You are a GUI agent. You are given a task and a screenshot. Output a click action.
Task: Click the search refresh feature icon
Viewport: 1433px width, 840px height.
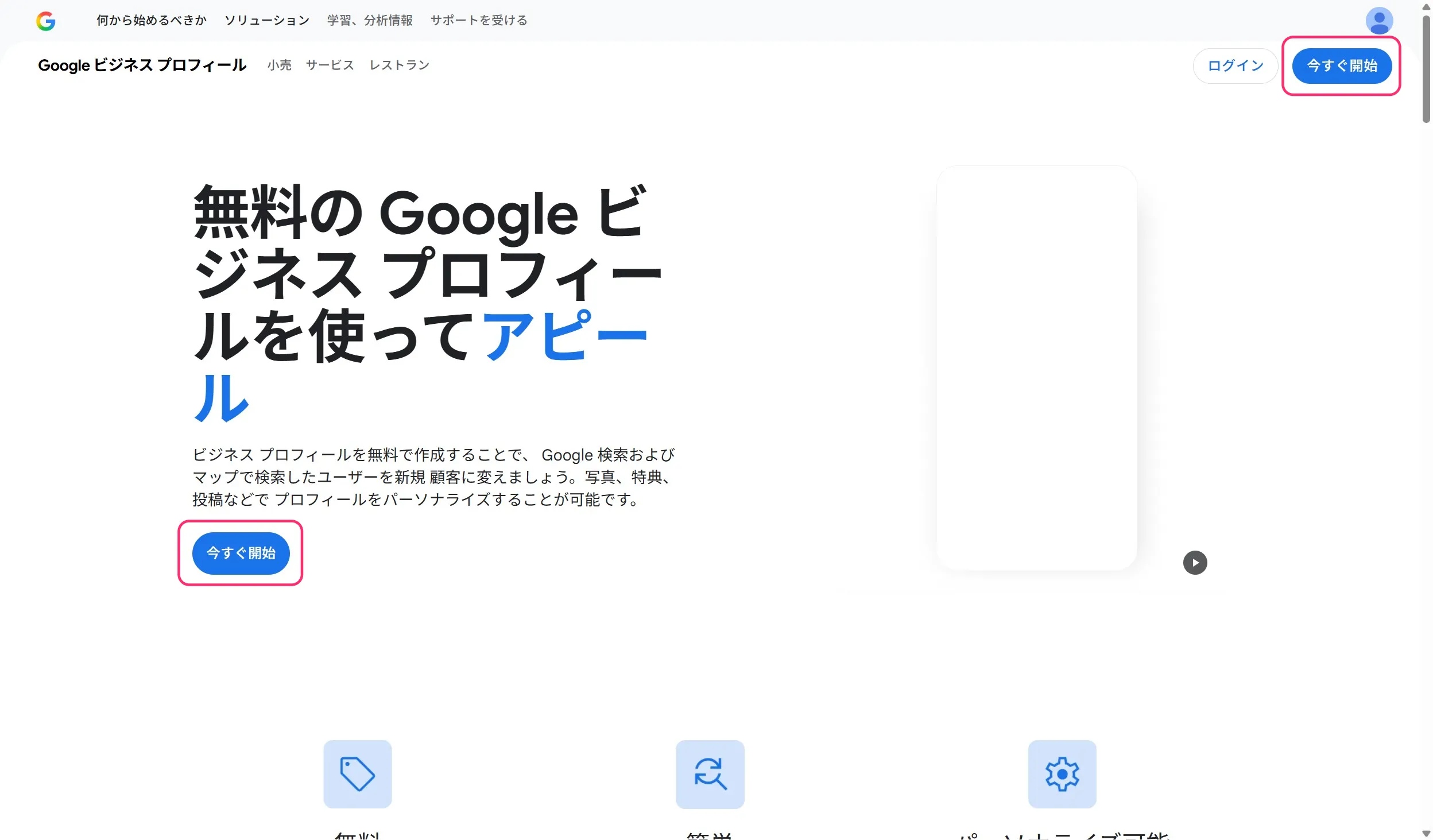(x=710, y=775)
